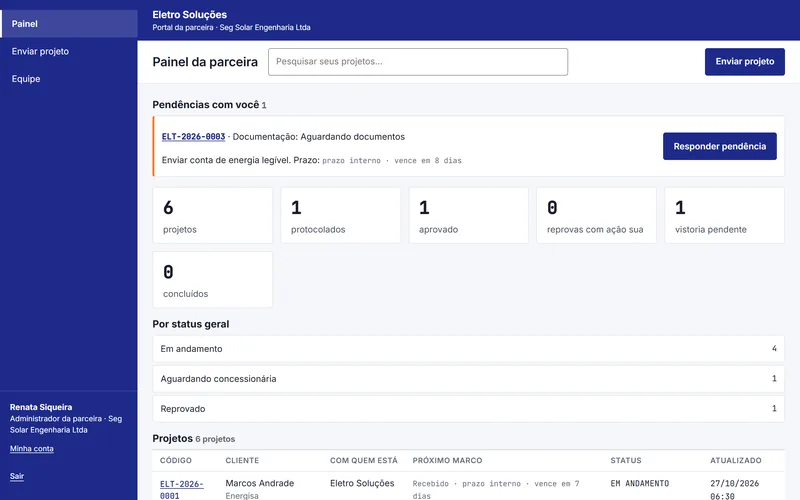
Task: Click the Reprovado status row
Action: point(468,409)
